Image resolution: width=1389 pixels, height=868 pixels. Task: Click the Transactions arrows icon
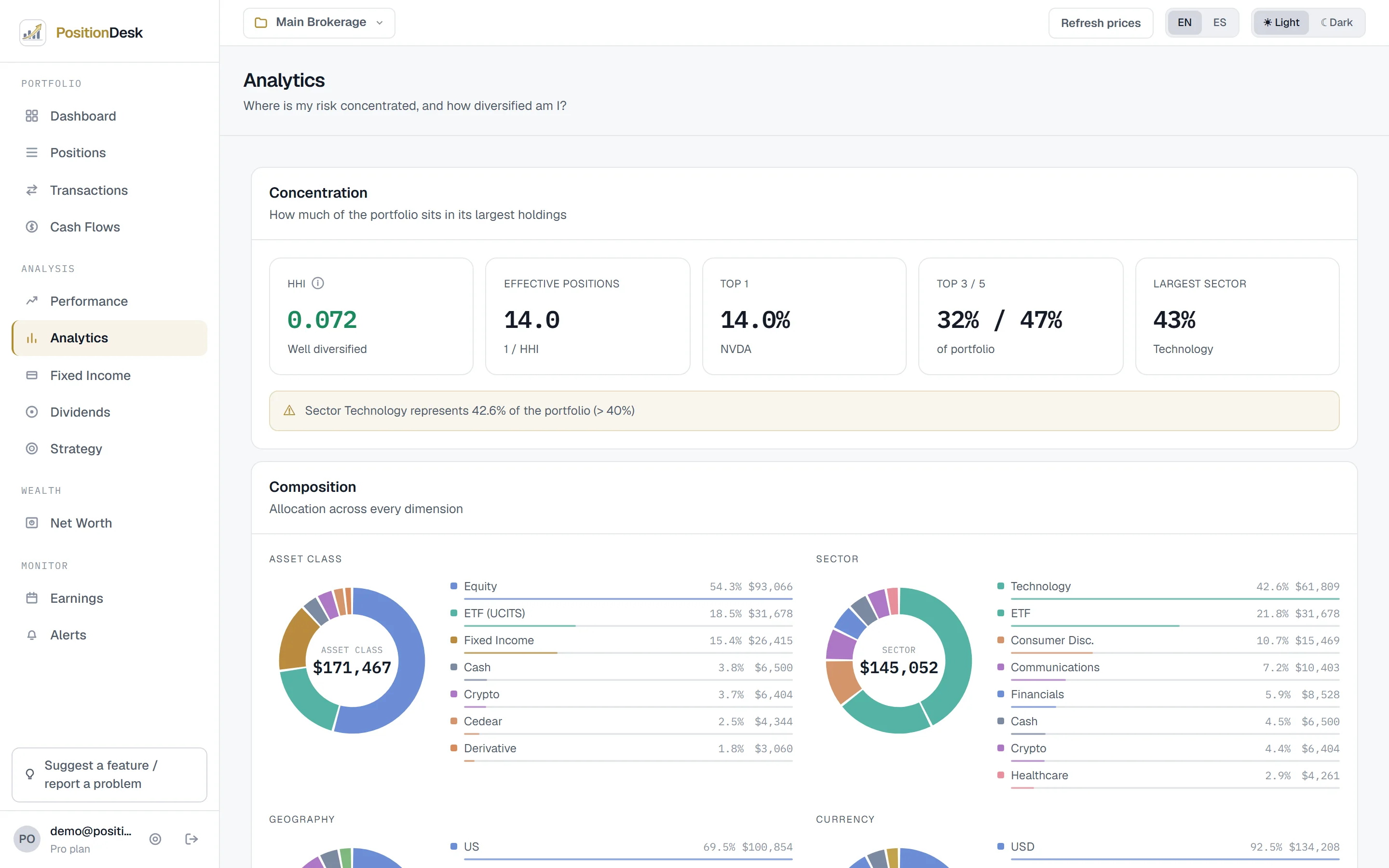tap(31, 190)
